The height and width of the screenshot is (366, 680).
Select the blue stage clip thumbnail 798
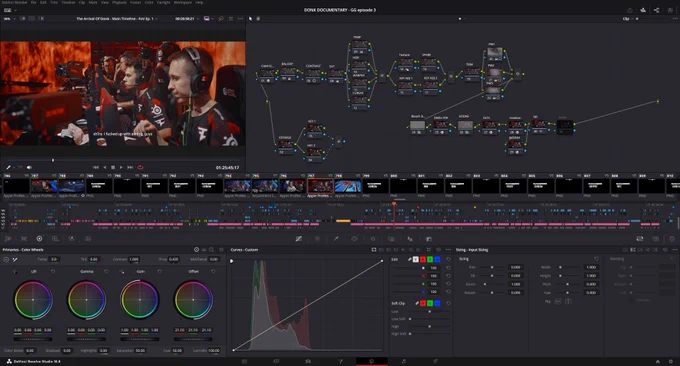tap(348, 186)
